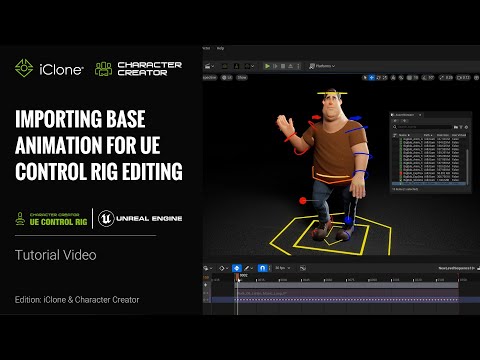Click the NewLevelSequence breadcrumb
Screen dimensions: 480x360
point(457,268)
